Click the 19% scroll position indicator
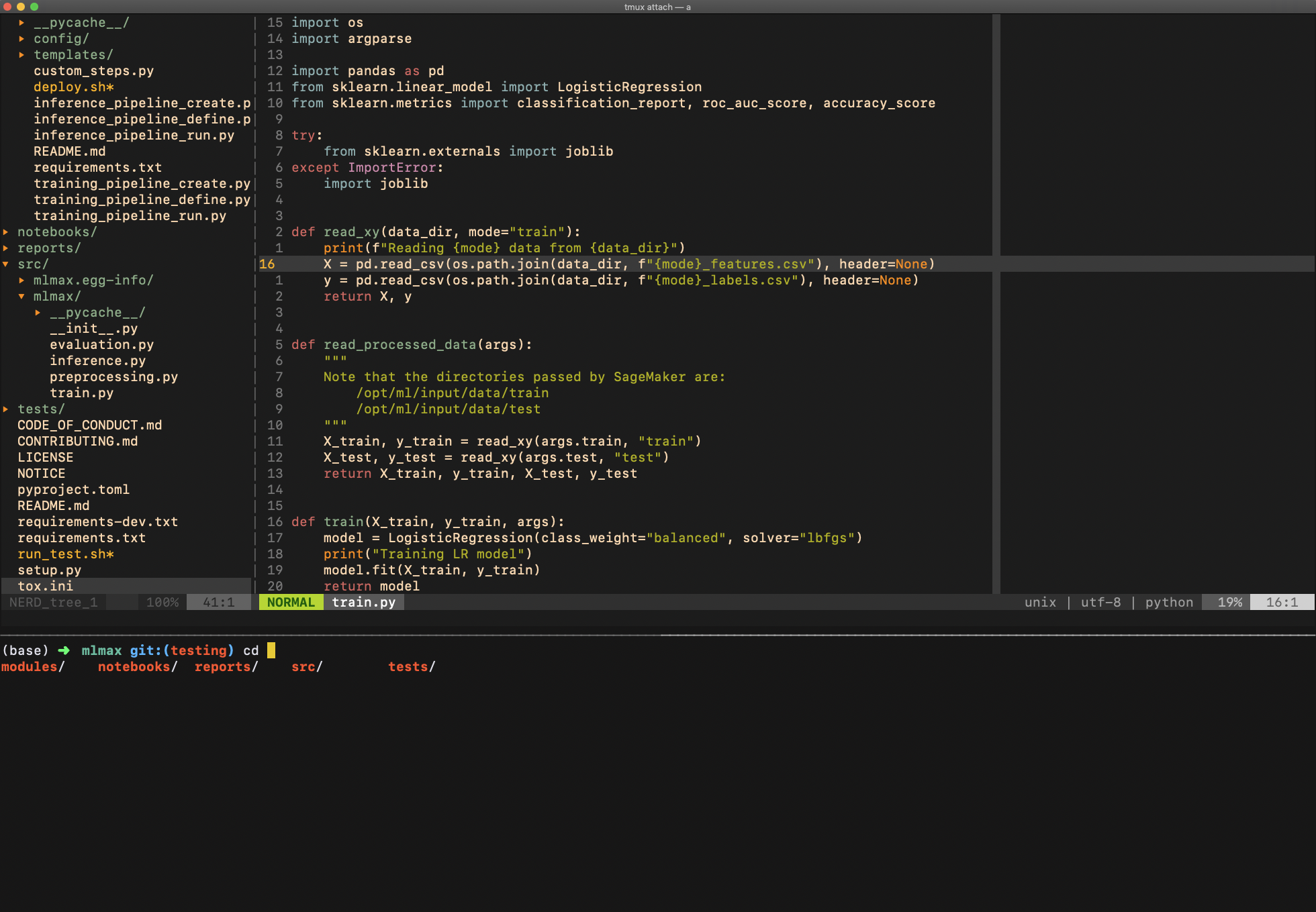The image size is (1316, 912). (x=1229, y=603)
